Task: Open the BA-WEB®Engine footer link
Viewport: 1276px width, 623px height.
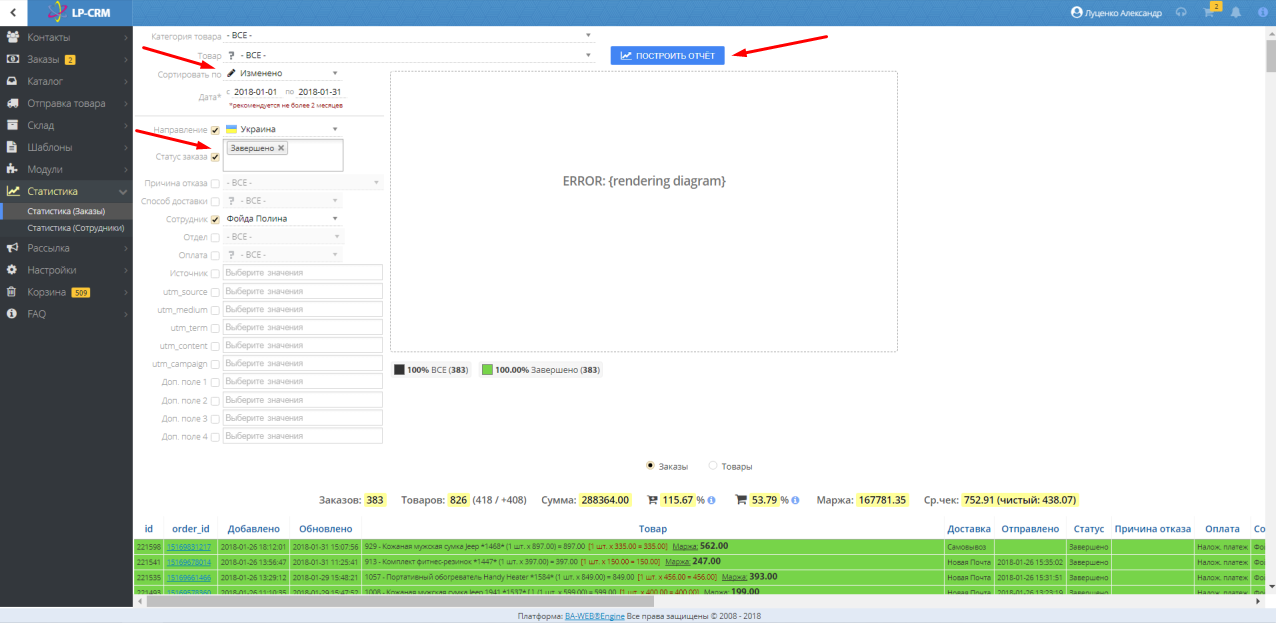Action: point(594,616)
